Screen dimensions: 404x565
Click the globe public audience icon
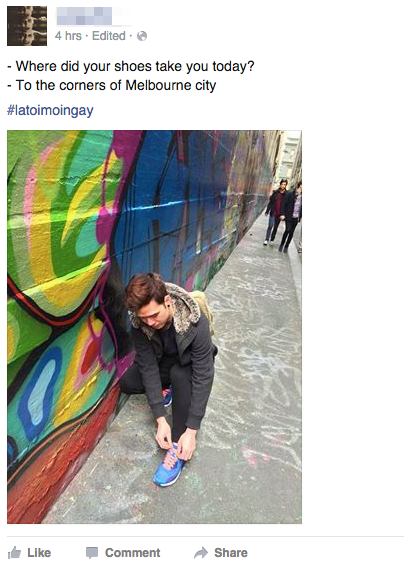142,36
